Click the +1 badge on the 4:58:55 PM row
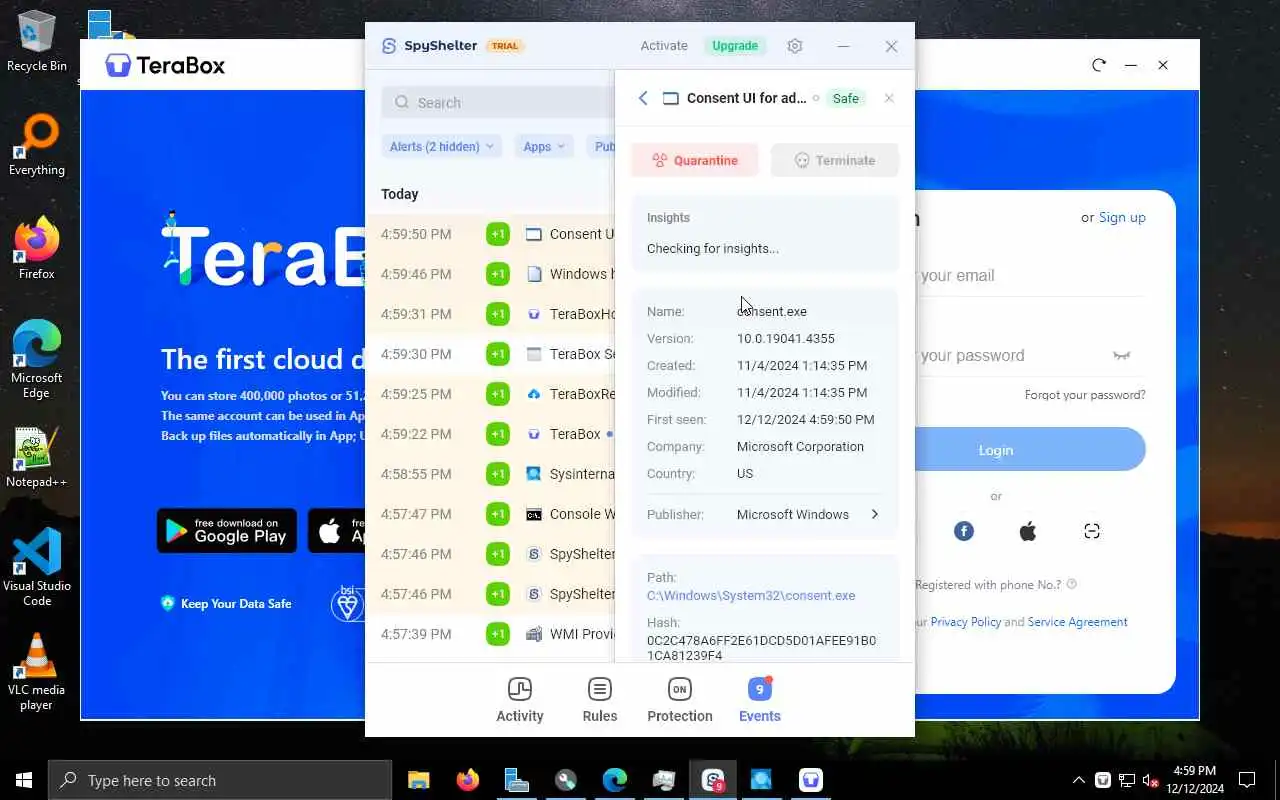The width and height of the screenshot is (1280, 800). coord(498,474)
